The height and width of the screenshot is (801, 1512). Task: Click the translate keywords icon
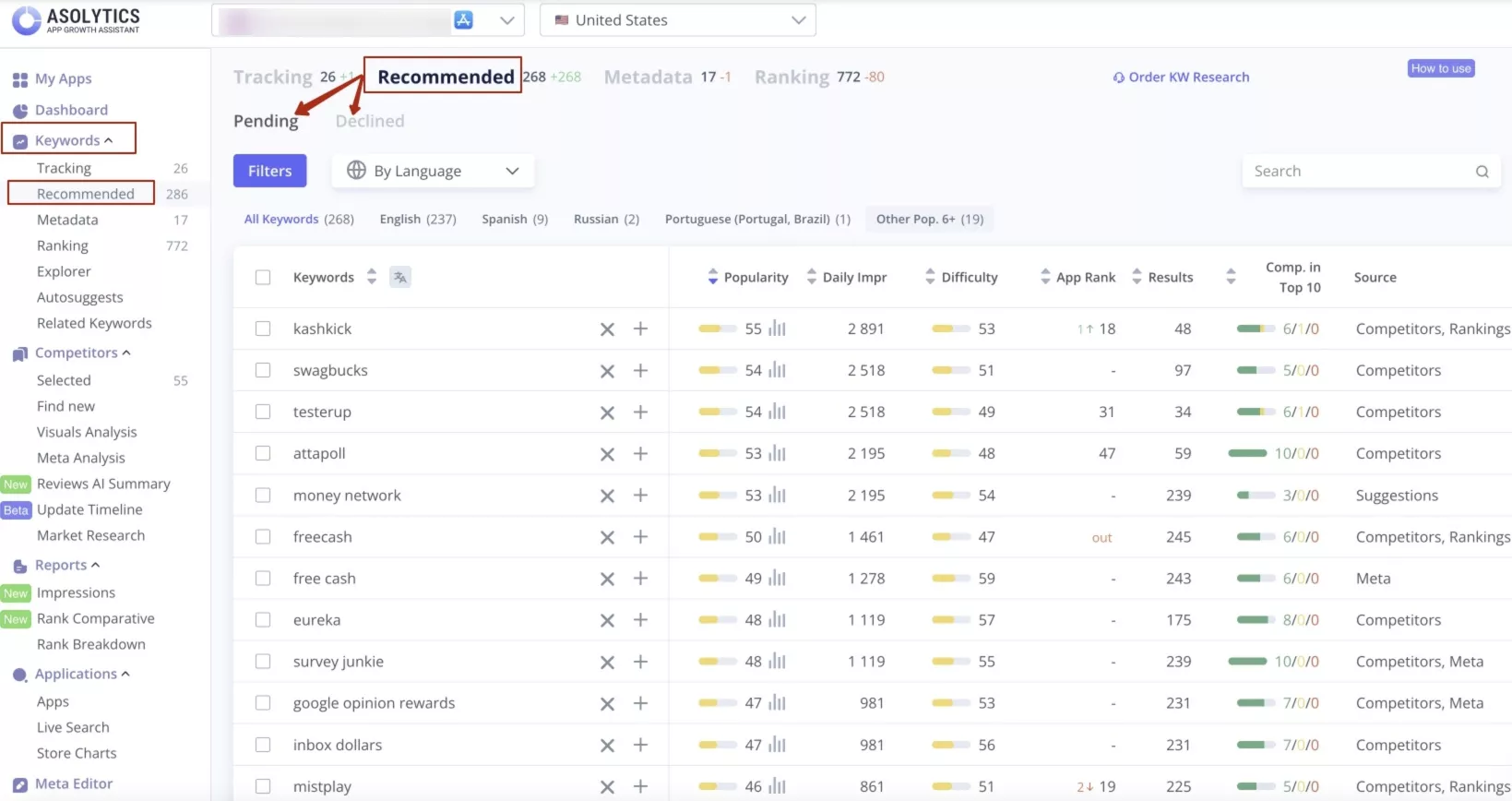pyautogui.click(x=400, y=277)
